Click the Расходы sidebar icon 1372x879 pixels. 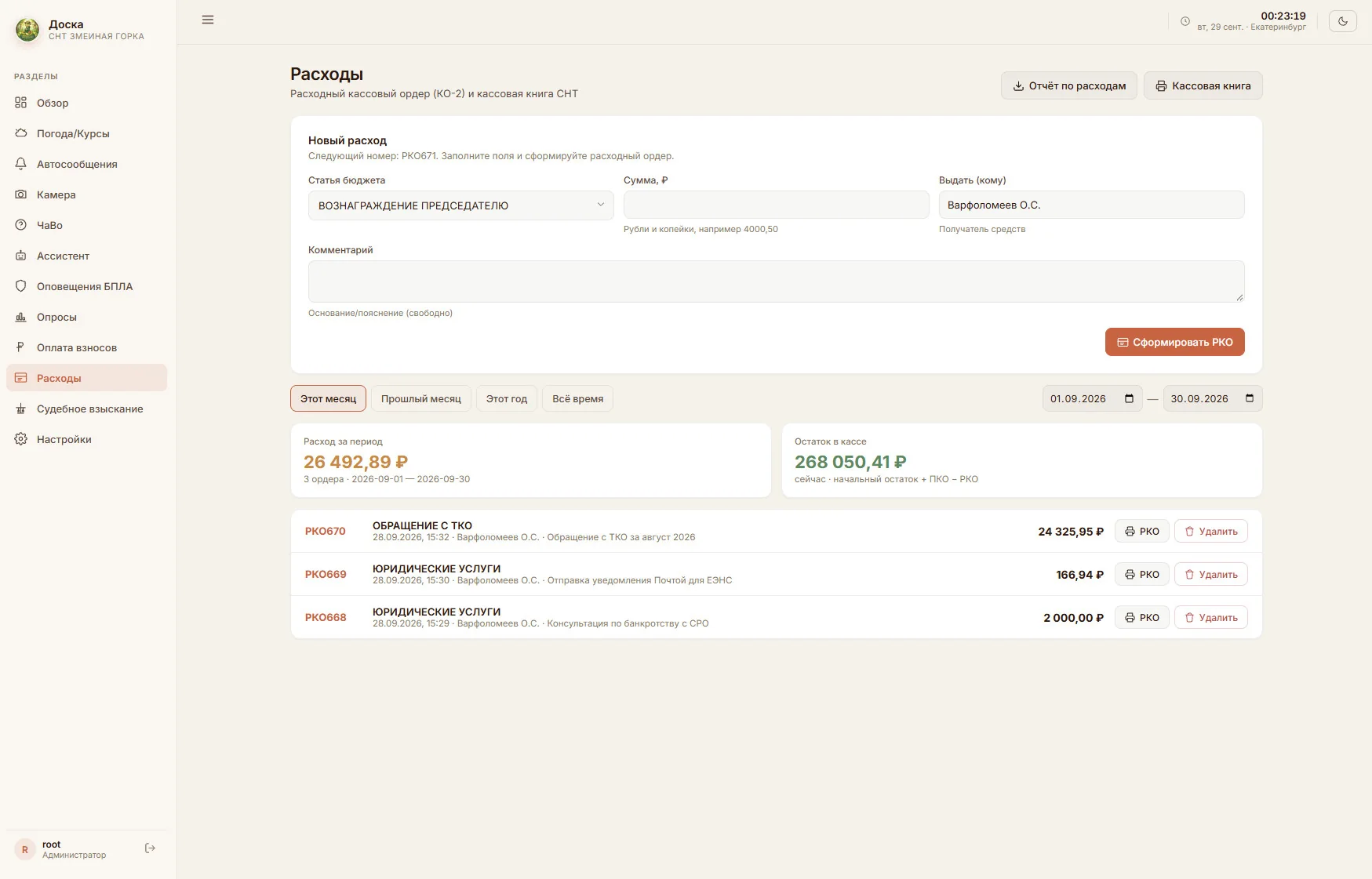click(21, 378)
